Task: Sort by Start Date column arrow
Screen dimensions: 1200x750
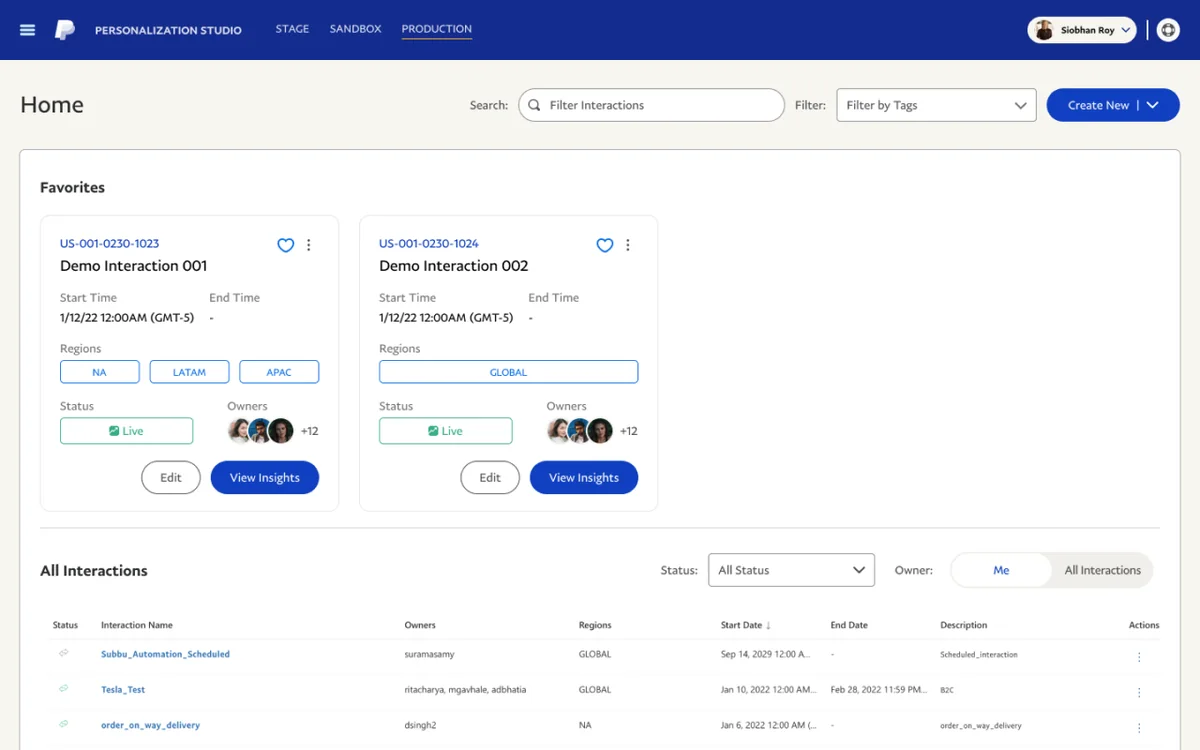Action: coord(768,625)
